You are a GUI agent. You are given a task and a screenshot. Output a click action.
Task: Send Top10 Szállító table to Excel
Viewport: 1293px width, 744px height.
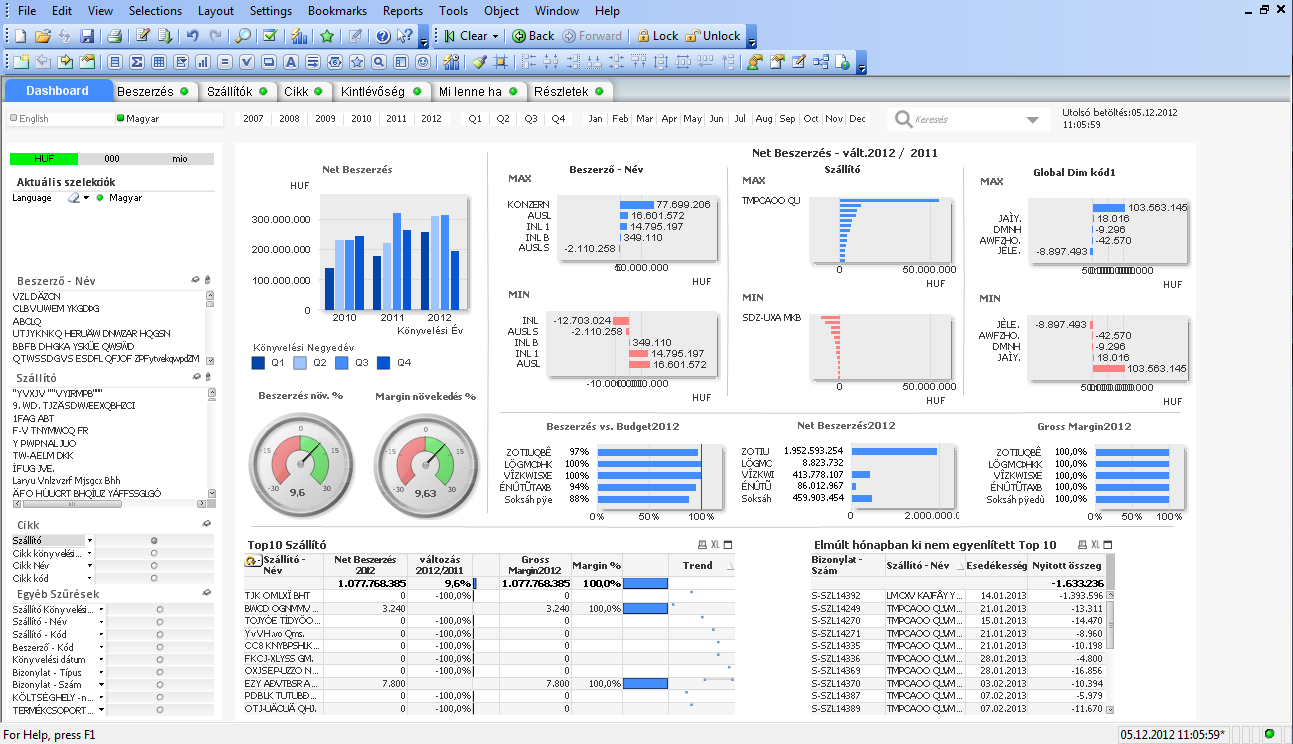[715, 544]
